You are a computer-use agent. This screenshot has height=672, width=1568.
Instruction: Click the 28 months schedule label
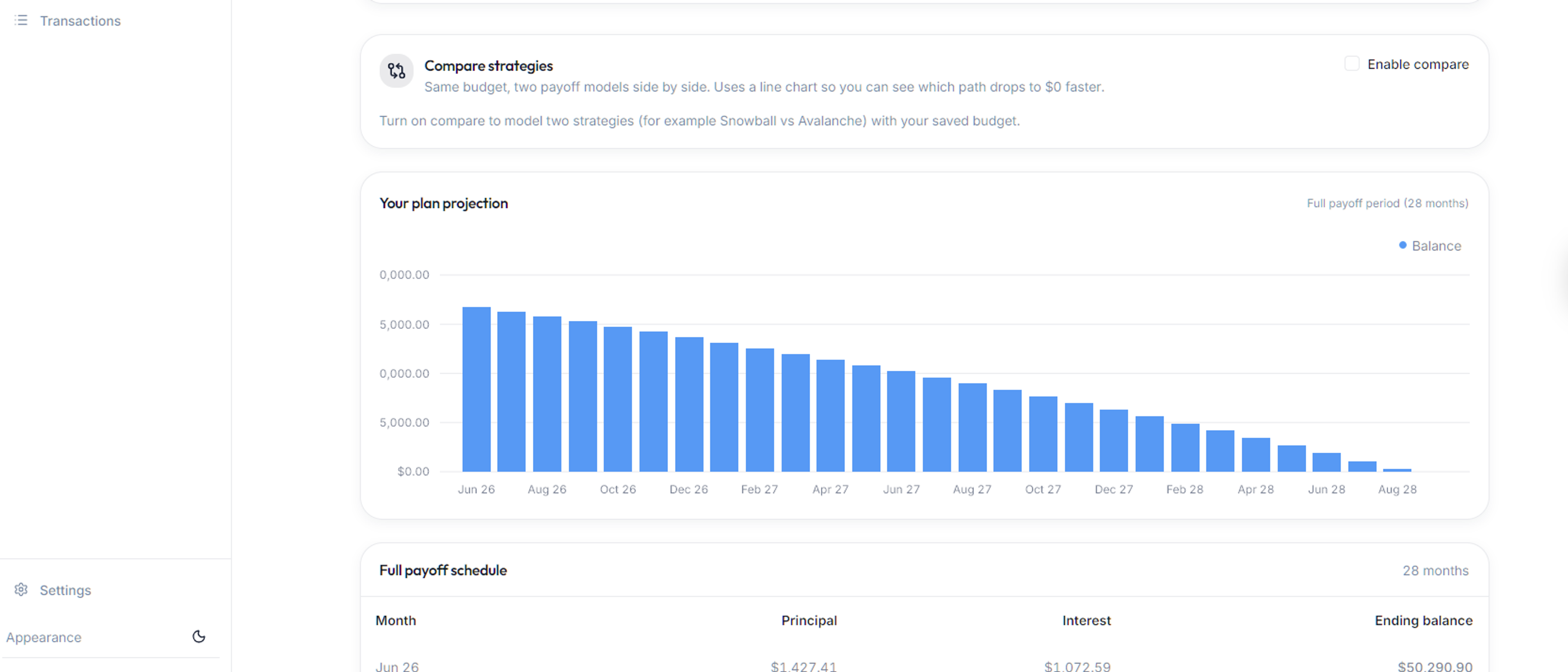tap(1435, 570)
